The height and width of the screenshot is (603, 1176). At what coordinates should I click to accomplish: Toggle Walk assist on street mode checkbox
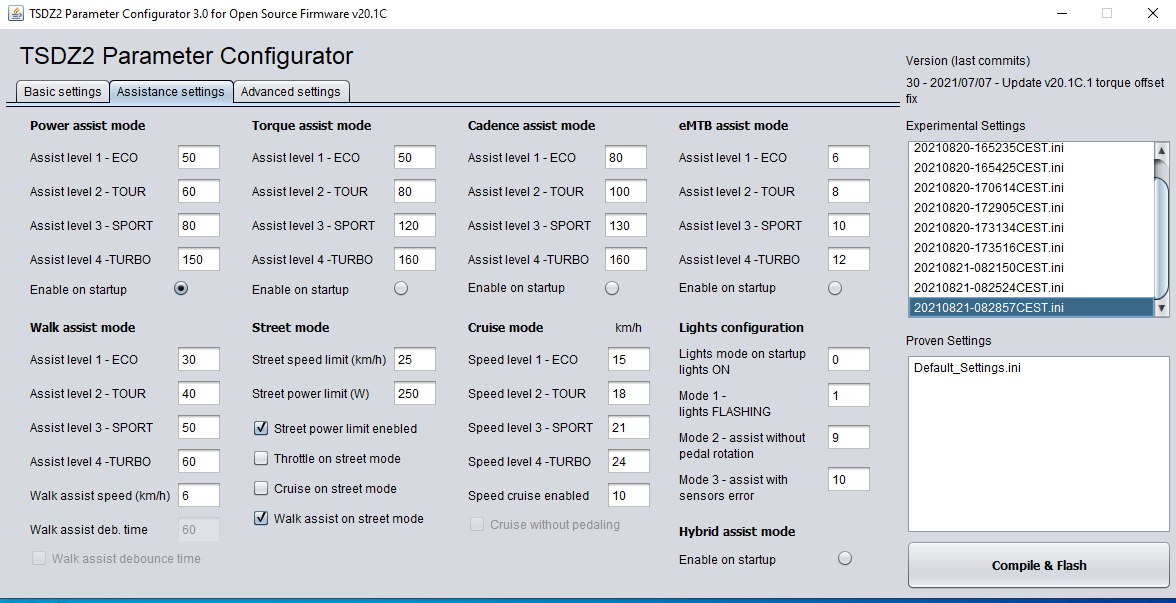(x=261, y=518)
